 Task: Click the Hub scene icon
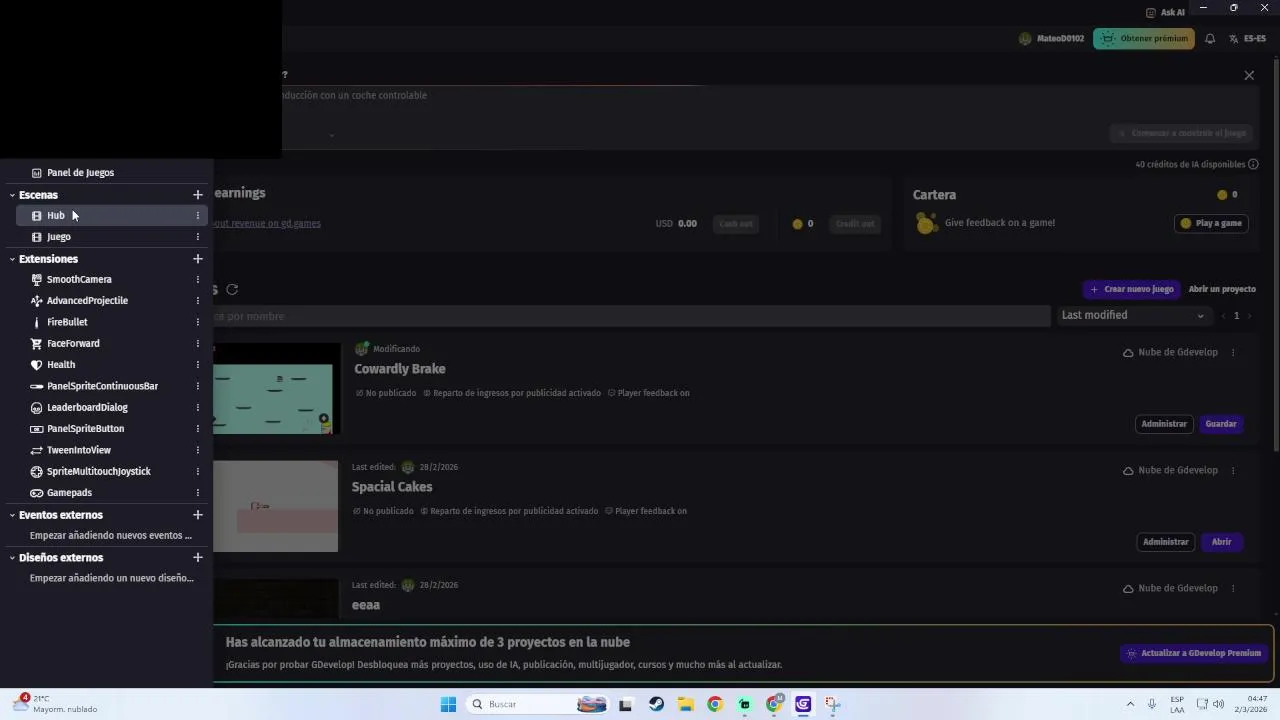click(x=37, y=216)
